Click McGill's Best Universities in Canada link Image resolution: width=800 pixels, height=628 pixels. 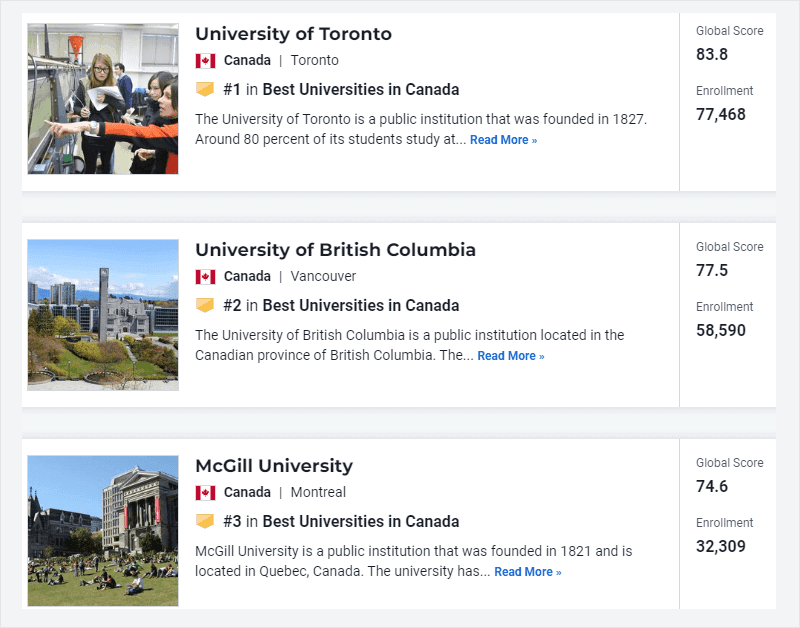pyautogui.click(x=361, y=522)
